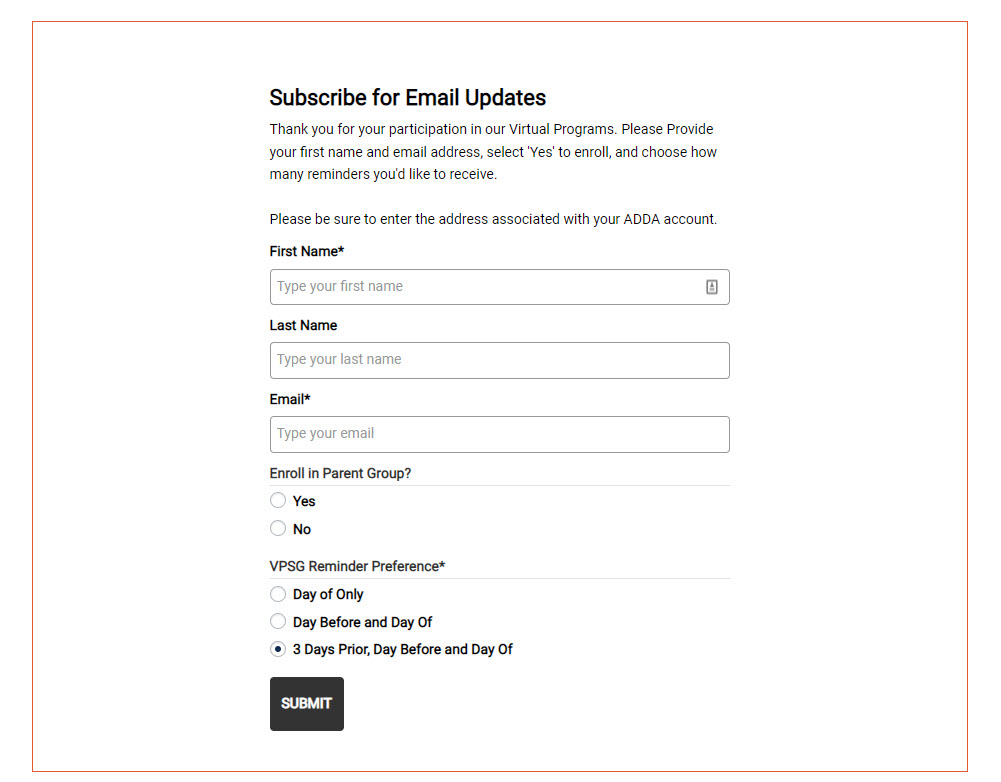Click the ADDA account address note text

click(493, 219)
